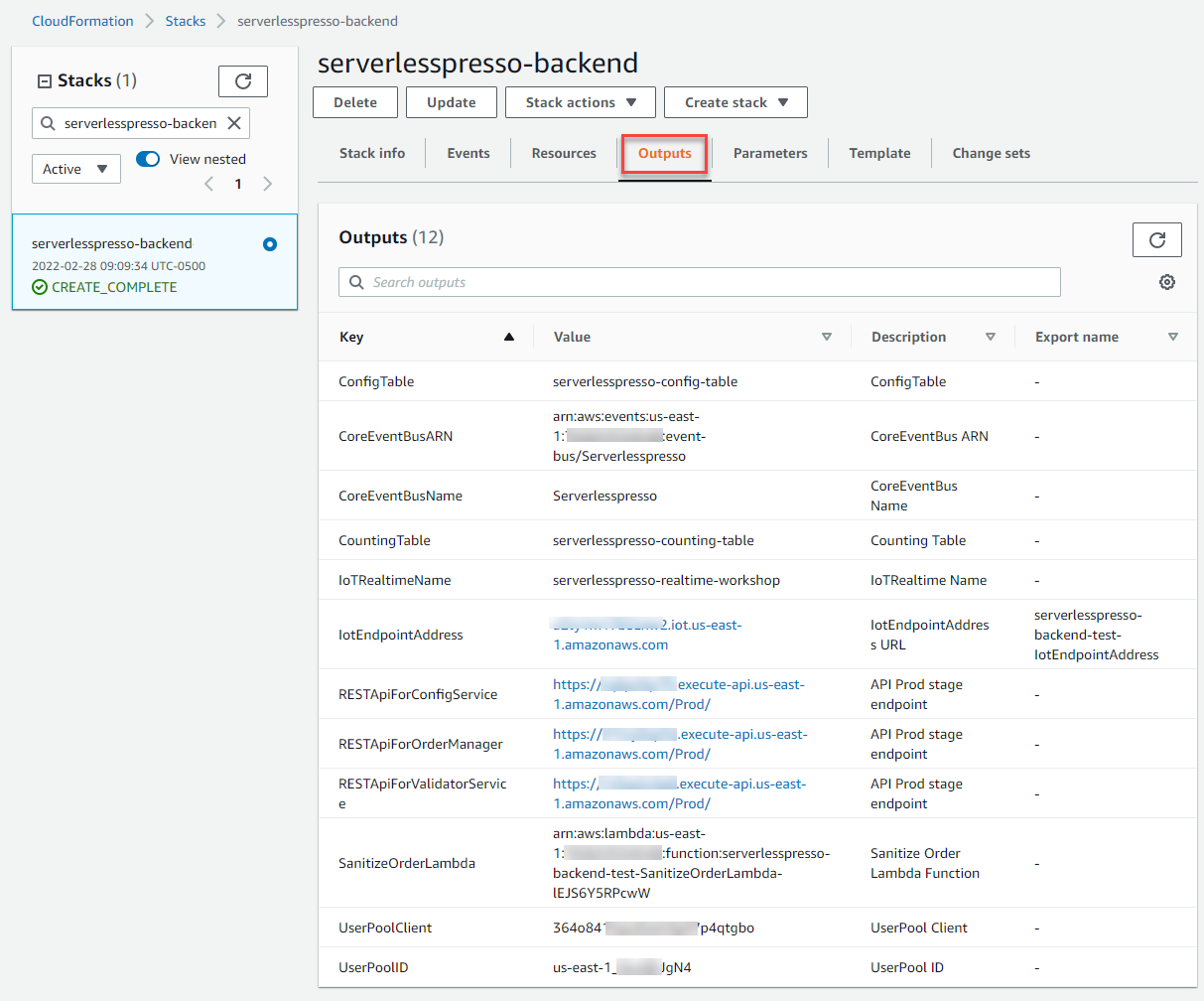Click the CoreEventBus ARN description cell

pos(929,436)
